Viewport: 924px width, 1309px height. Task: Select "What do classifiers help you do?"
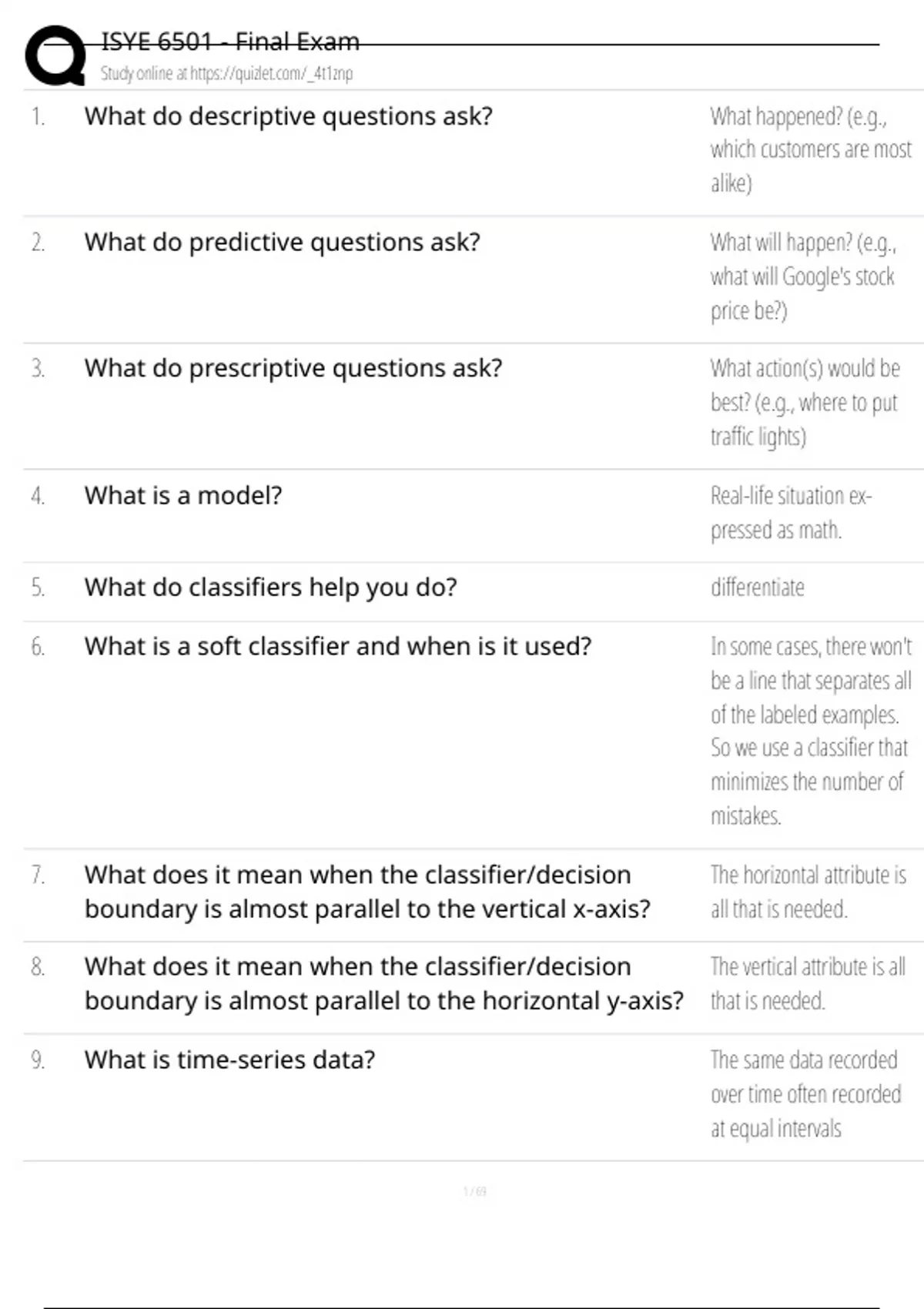[270, 588]
